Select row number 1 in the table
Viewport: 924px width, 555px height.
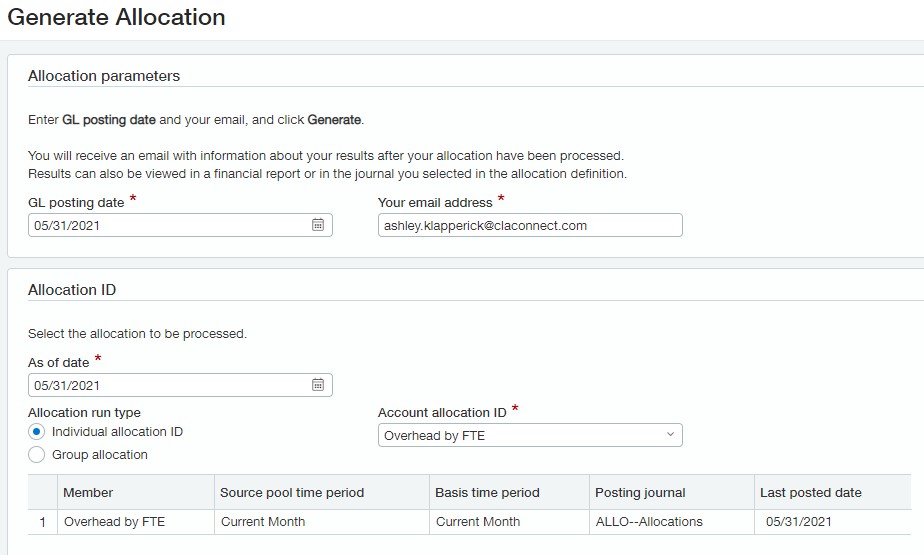pyautogui.click(x=42, y=521)
